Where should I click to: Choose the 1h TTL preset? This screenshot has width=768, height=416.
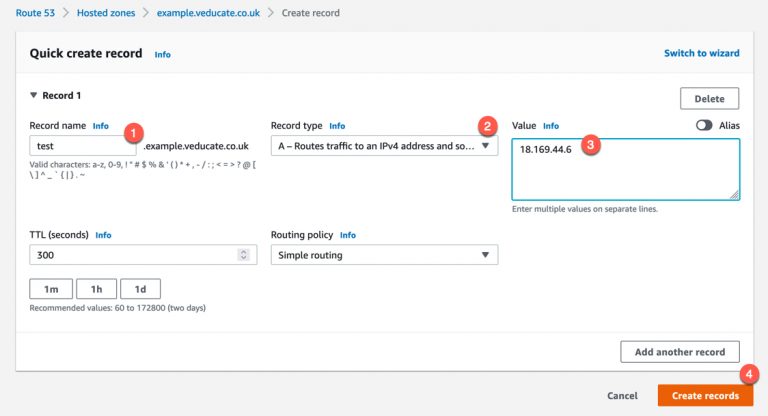point(96,289)
